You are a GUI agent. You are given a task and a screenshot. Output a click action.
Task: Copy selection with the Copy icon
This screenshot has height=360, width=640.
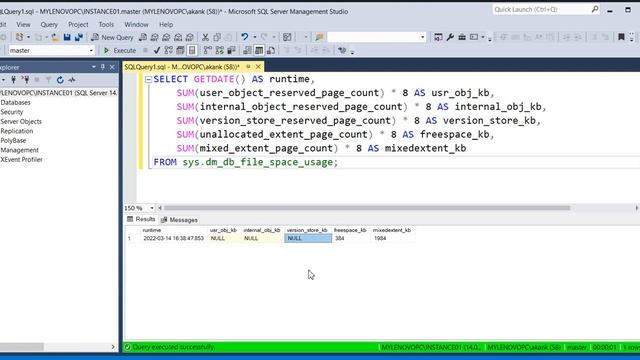pos(217,37)
